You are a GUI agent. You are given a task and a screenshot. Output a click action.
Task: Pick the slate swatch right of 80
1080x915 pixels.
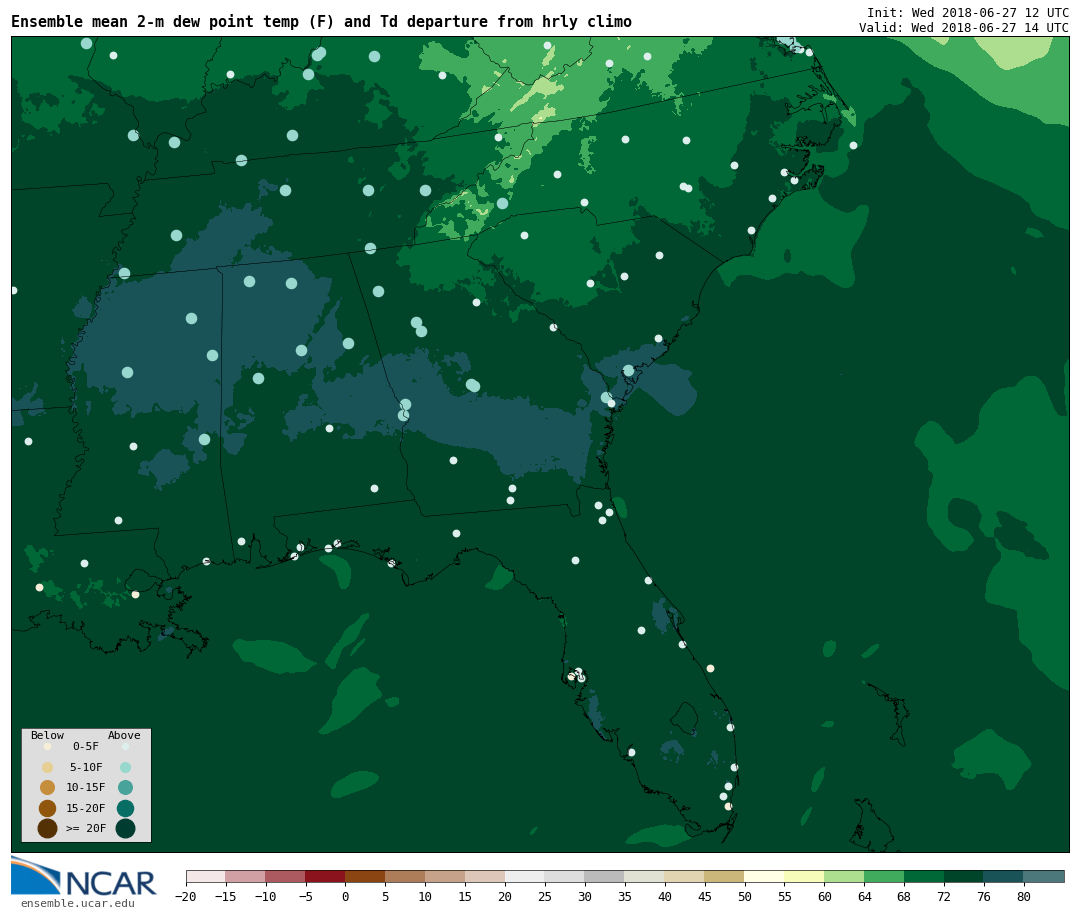tap(1044, 876)
